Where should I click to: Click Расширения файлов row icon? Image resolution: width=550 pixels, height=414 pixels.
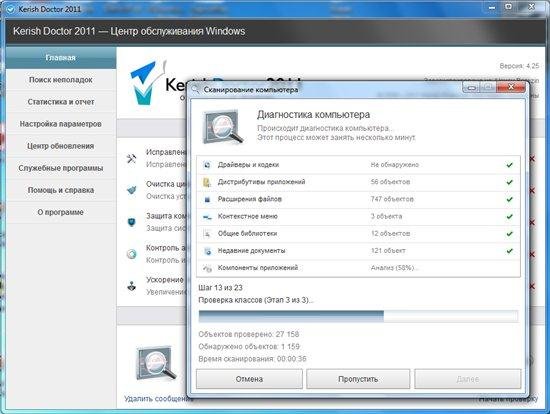(207, 199)
